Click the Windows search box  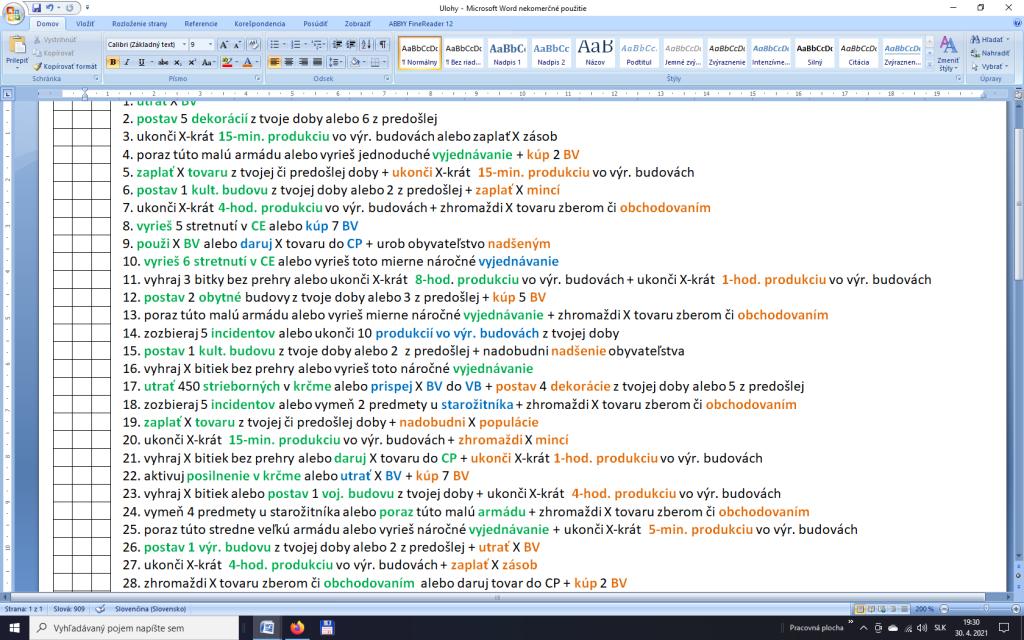click(134, 628)
